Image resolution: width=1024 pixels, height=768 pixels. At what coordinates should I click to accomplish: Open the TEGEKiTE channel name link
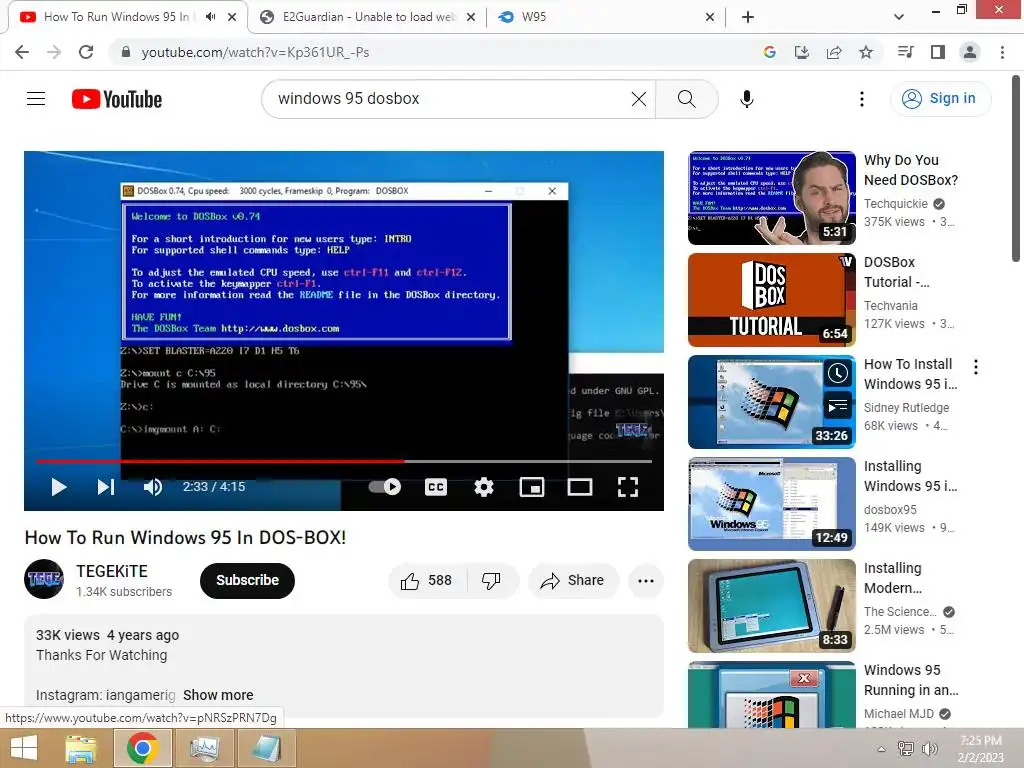[112, 571]
